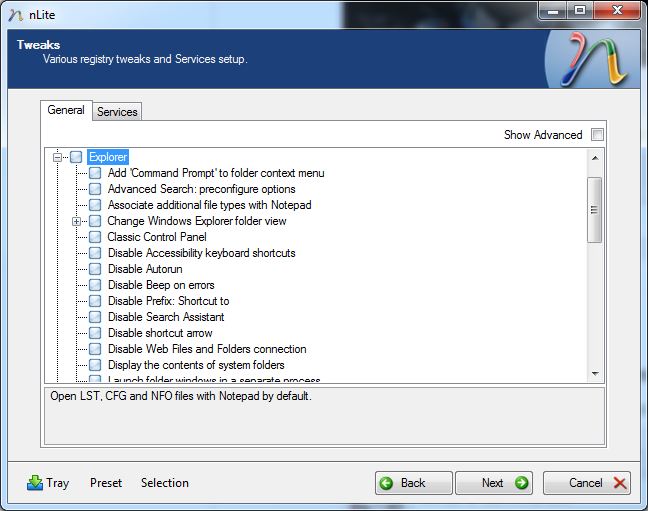Select 'Disable Web Files and Folders connection' row
This screenshot has height=511, width=648.
click(x=207, y=349)
